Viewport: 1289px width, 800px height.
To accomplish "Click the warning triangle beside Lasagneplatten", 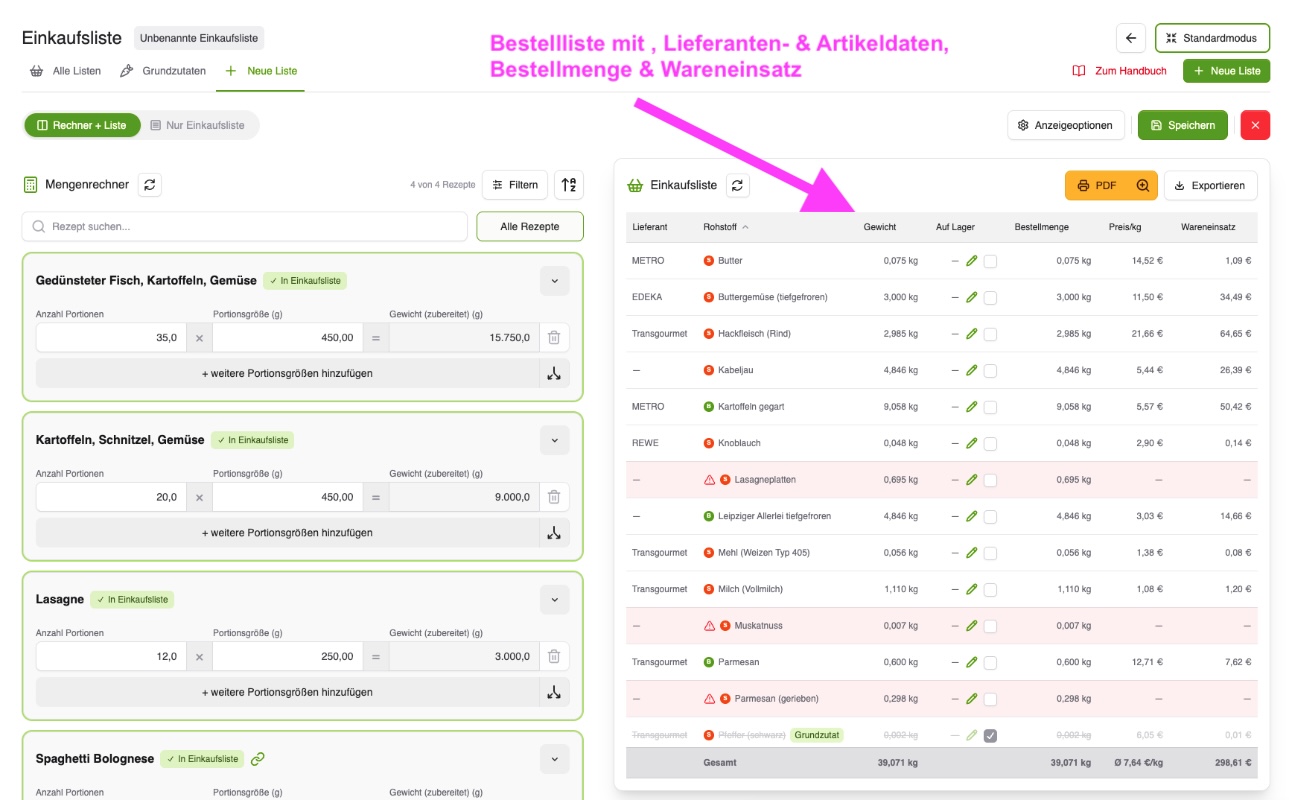I will click(710, 480).
